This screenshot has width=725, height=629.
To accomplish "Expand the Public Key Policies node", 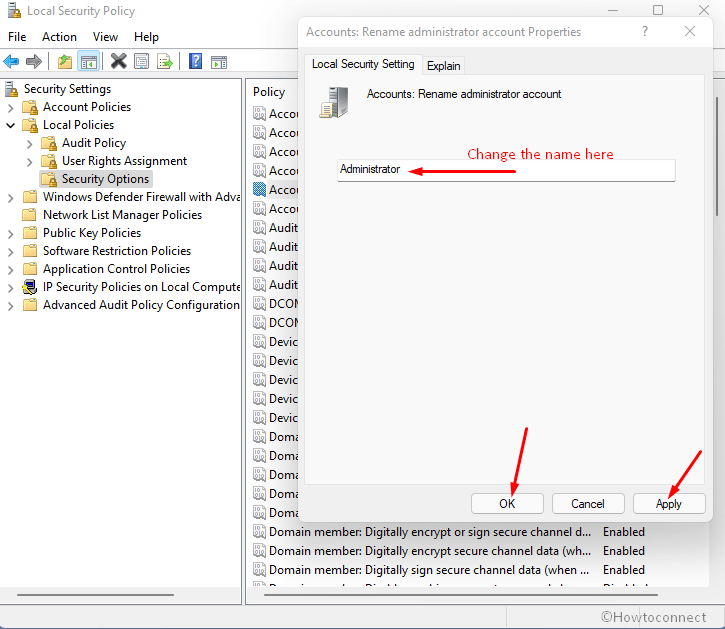I will click(x=11, y=234).
